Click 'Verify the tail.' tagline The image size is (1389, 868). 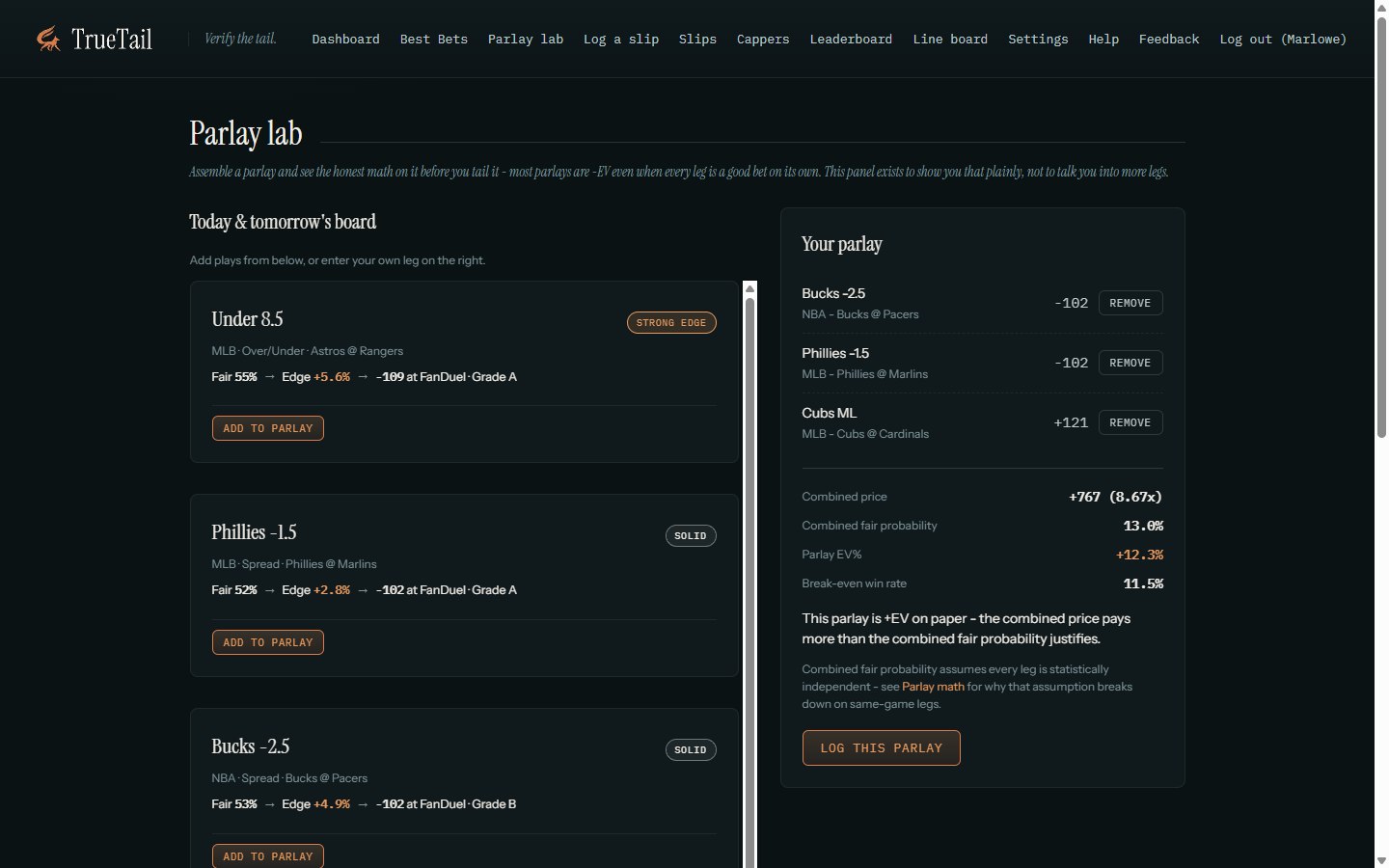point(240,39)
